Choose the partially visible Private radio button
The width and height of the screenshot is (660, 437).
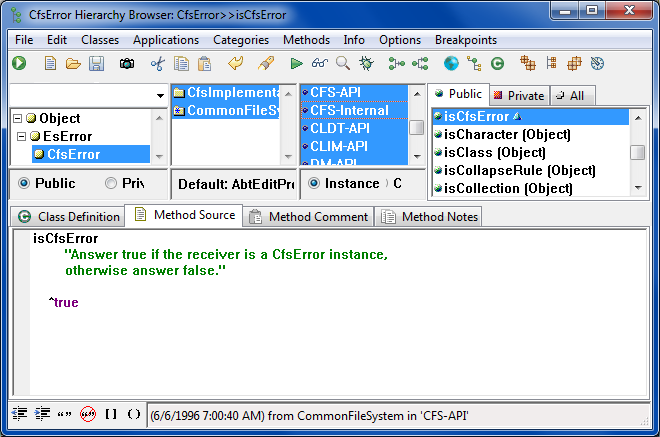point(111,184)
